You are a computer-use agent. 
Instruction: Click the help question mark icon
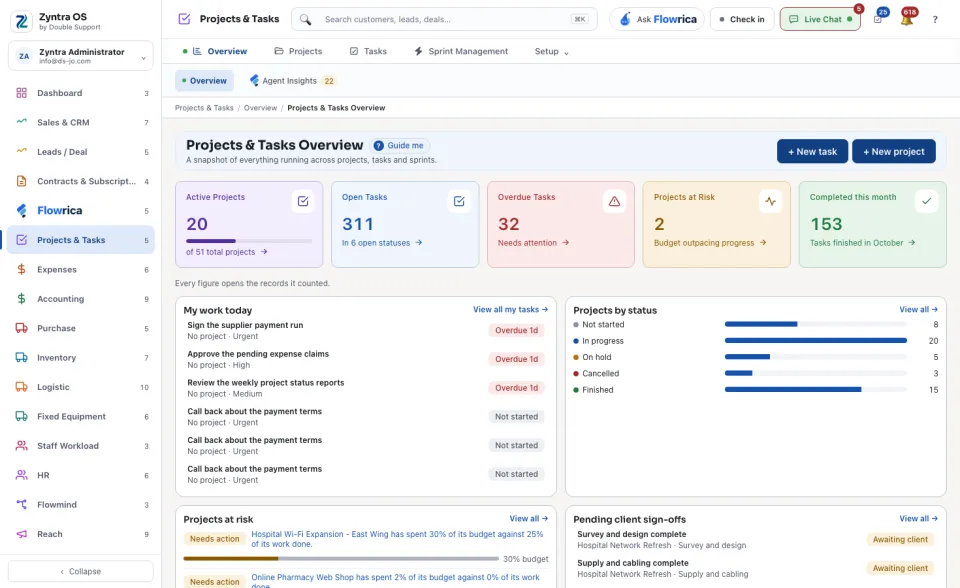pyautogui.click(x=935, y=20)
